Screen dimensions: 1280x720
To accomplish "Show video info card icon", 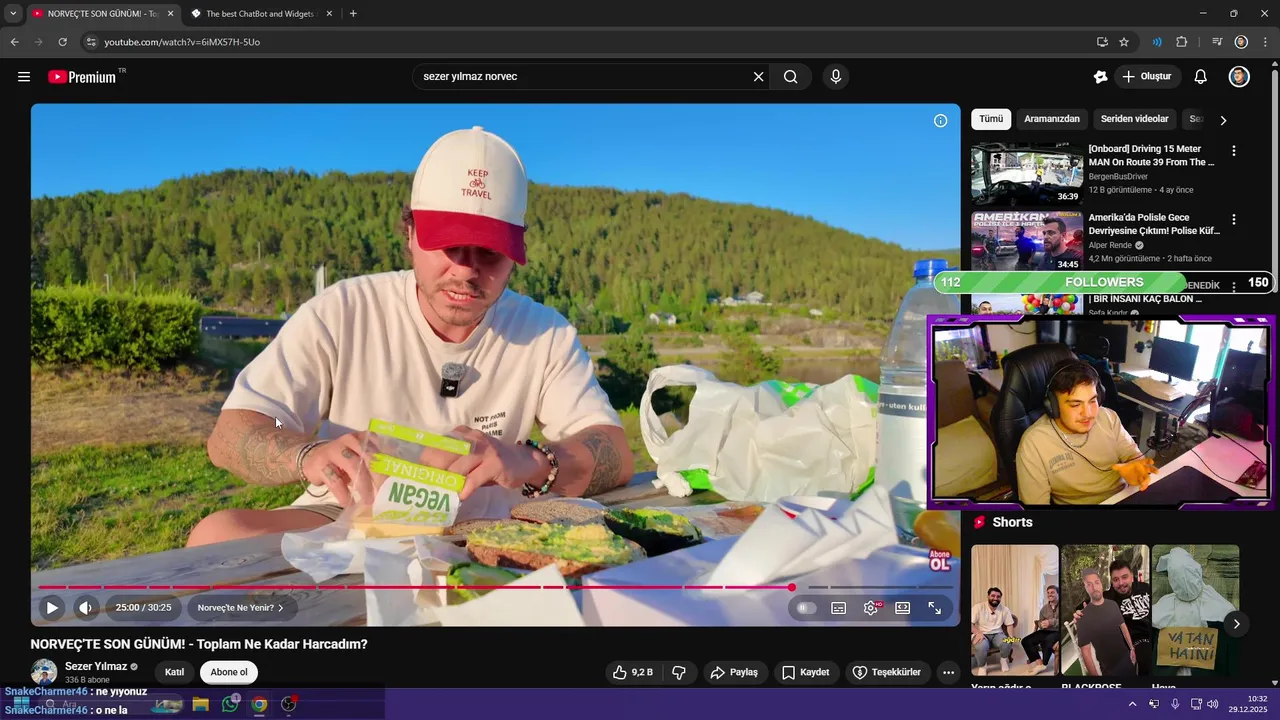I will (940, 121).
